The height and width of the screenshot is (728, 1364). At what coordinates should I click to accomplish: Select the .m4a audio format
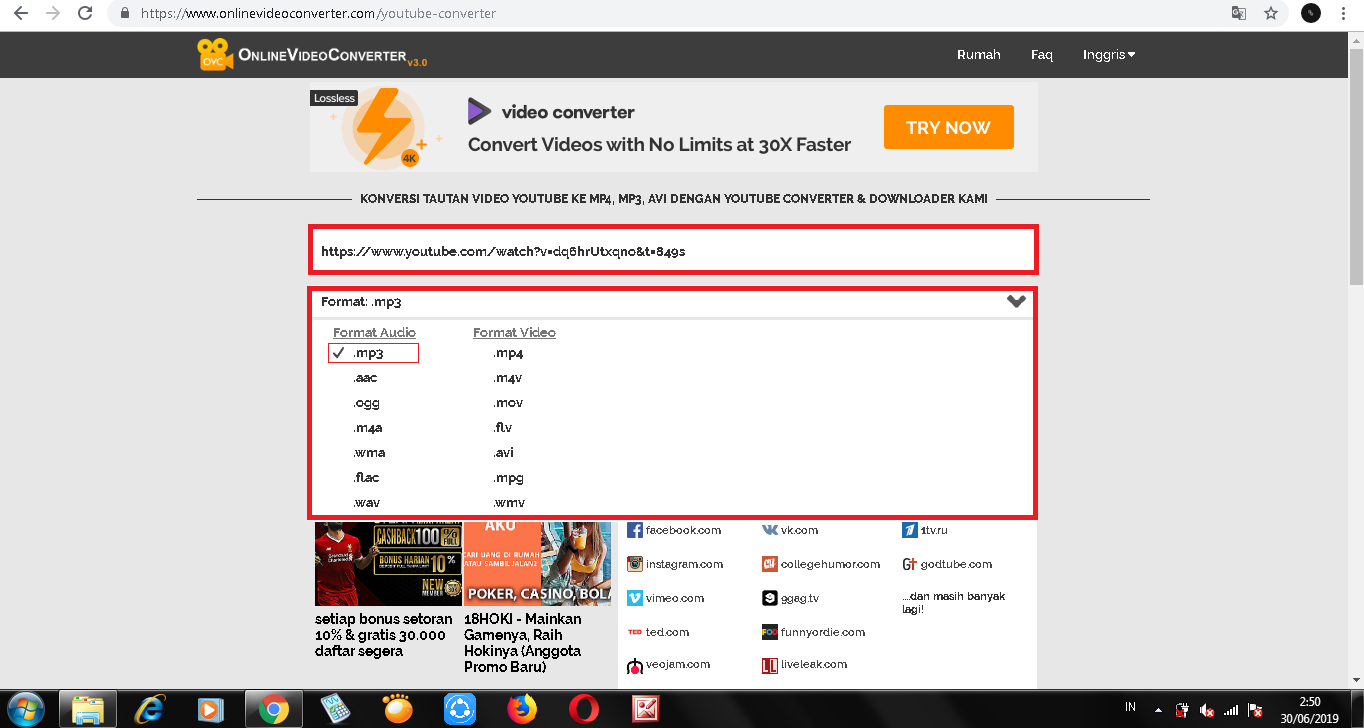tap(367, 428)
